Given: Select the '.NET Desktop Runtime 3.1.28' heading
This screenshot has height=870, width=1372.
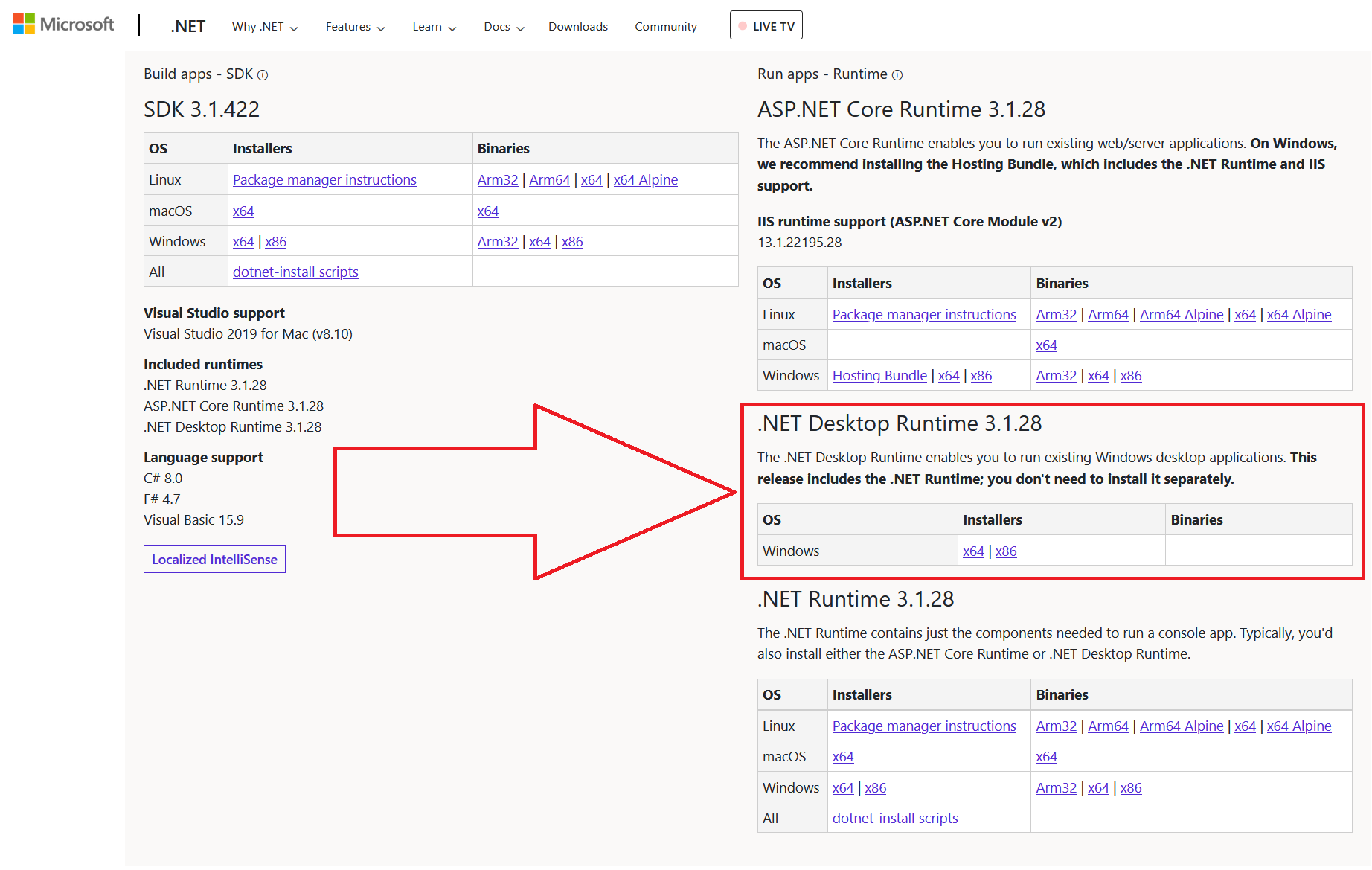Looking at the screenshot, I should click(900, 423).
